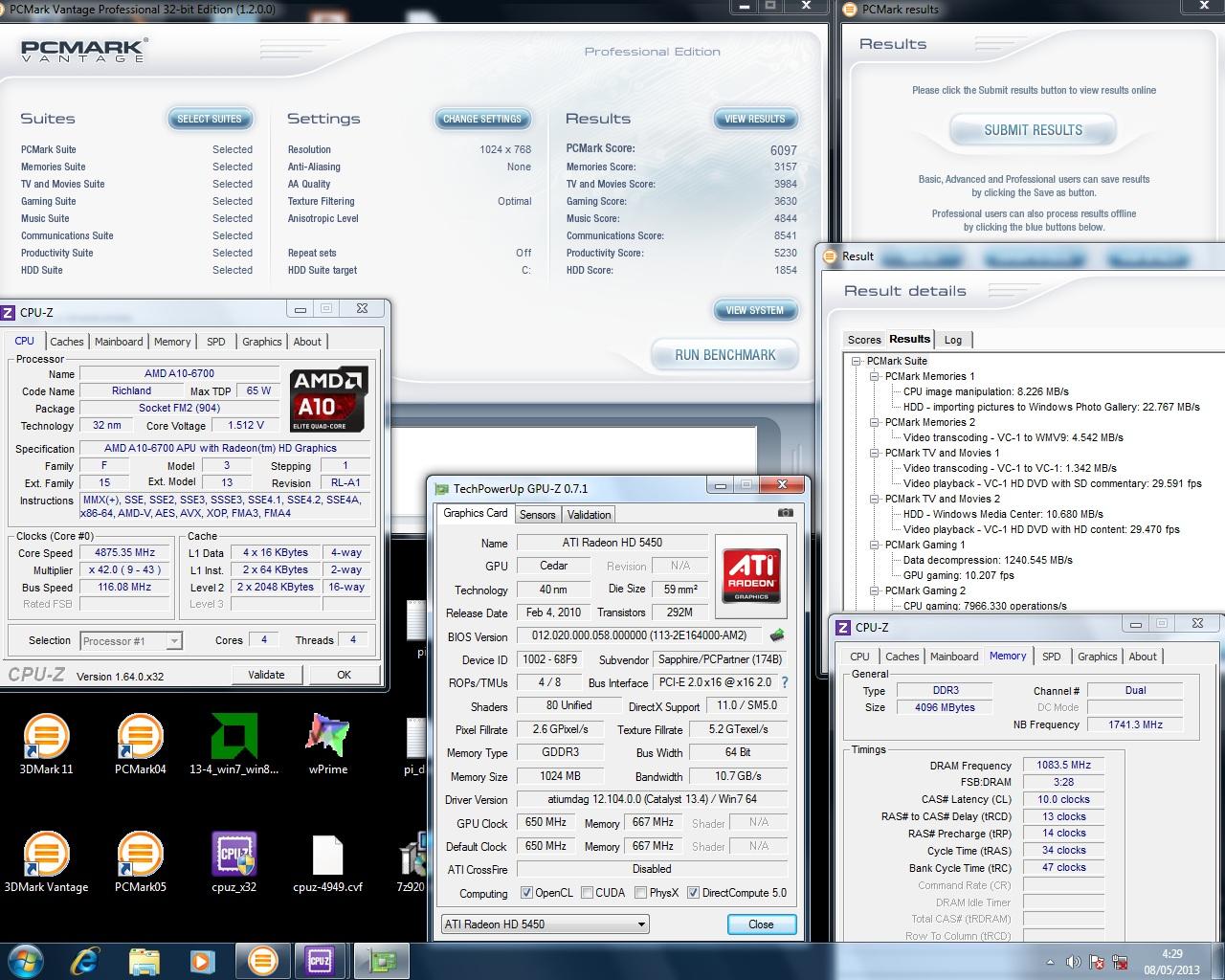Click the Show desktop strip beside the clock

point(1219,961)
